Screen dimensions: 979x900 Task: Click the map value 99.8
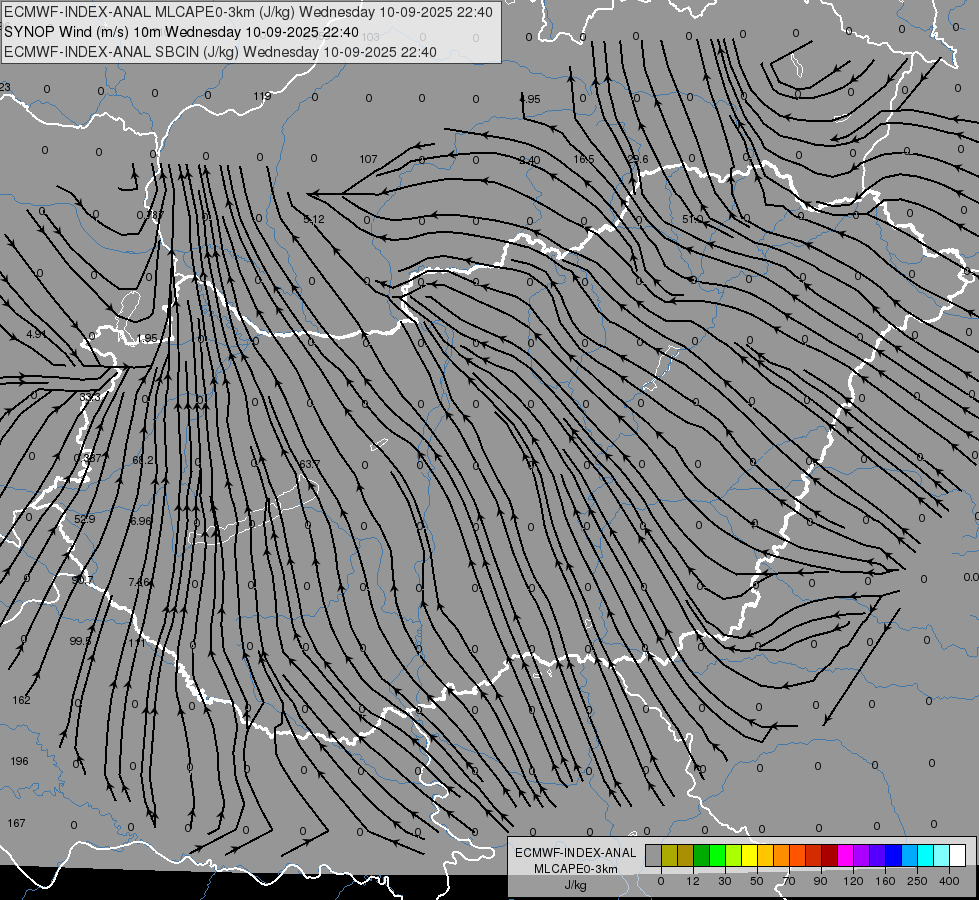tap(81, 641)
